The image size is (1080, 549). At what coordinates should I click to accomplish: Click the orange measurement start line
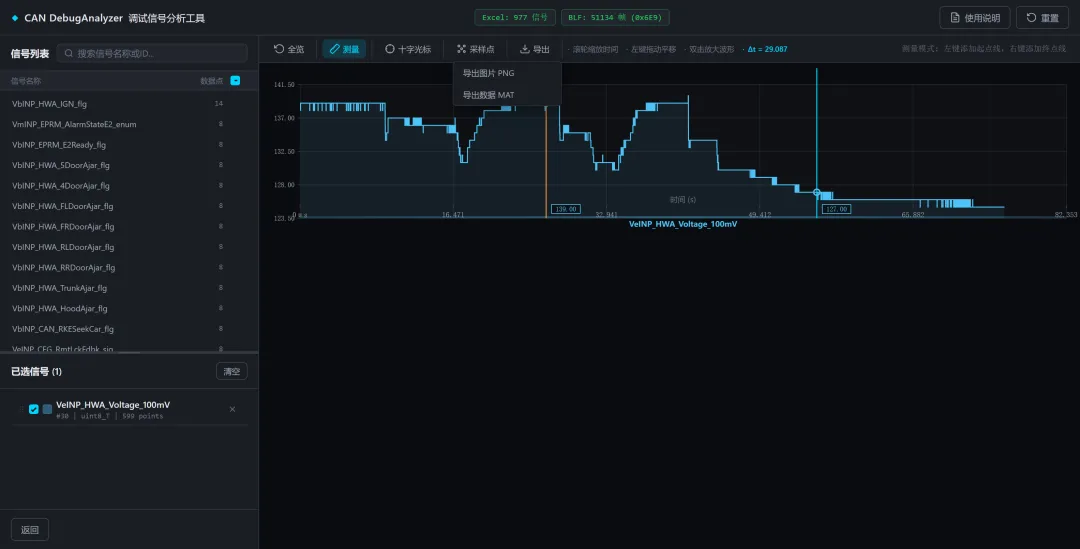(x=546, y=161)
